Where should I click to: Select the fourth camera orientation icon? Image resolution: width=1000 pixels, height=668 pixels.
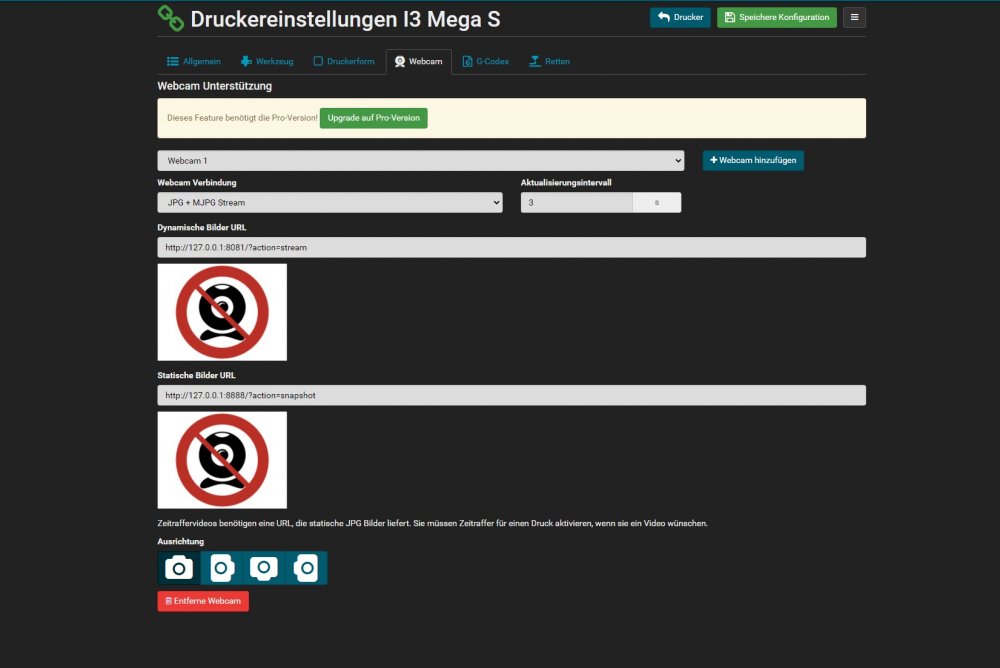(x=306, y=568)
